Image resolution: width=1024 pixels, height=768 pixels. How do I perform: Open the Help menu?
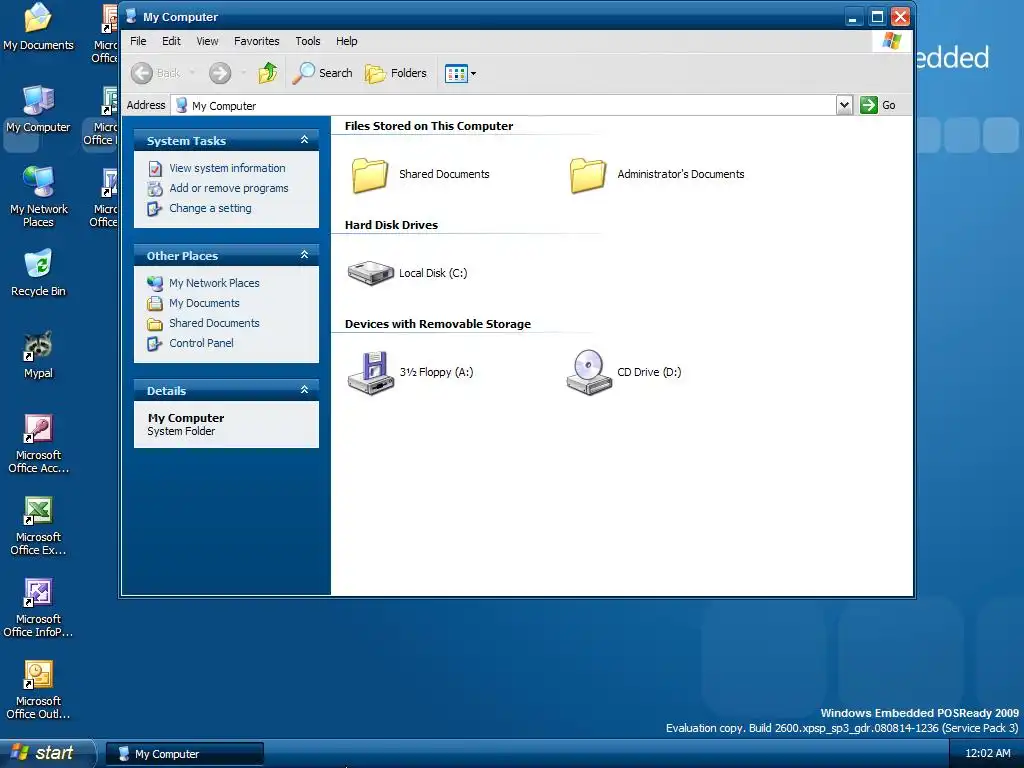tap(346, 41)
